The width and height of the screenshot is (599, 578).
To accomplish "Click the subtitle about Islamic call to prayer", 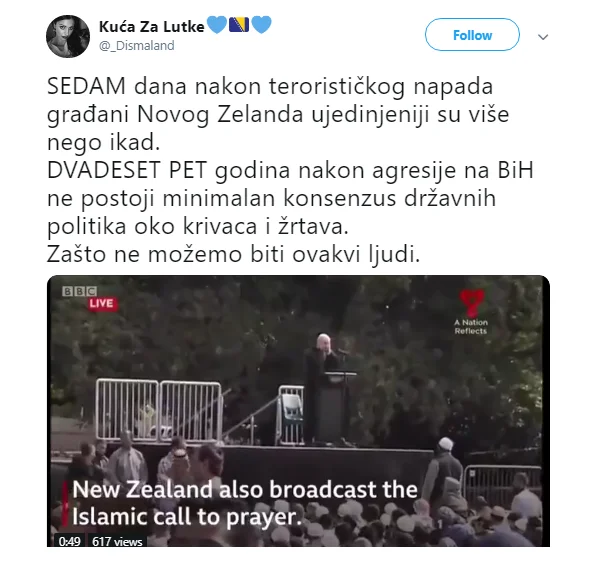I will click(244, 503).
